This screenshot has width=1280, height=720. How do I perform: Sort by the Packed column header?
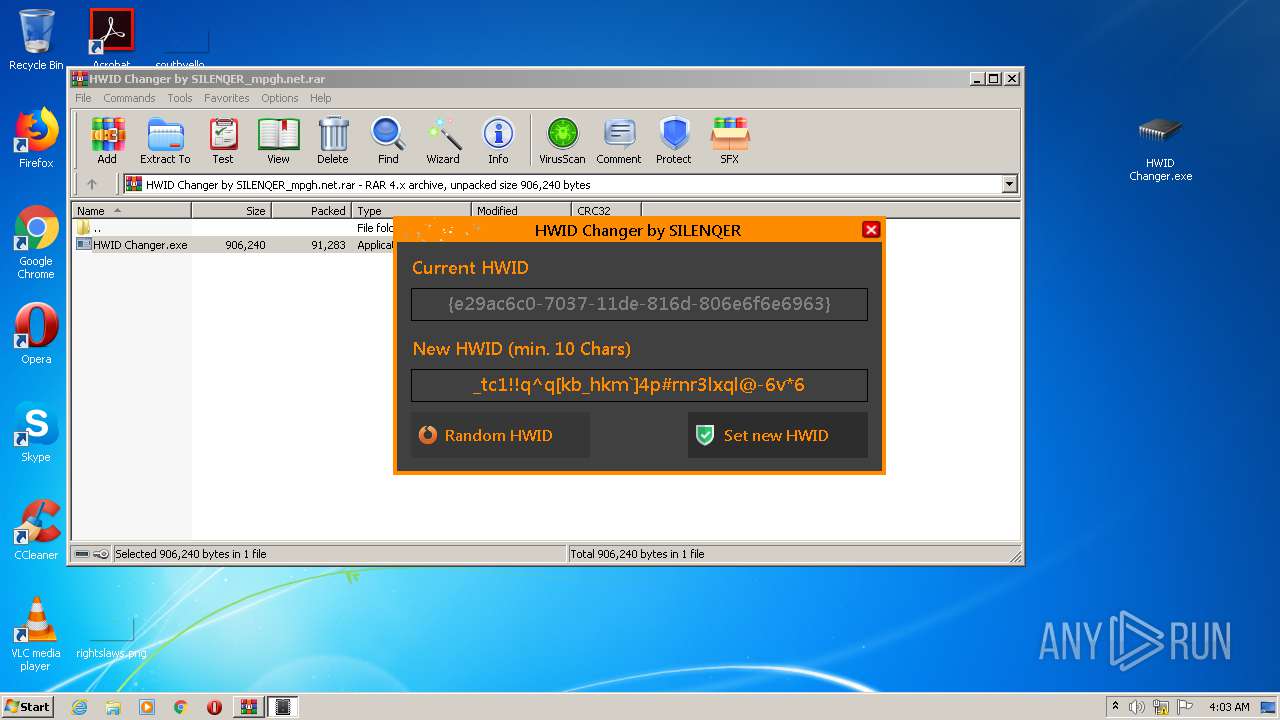312,210
